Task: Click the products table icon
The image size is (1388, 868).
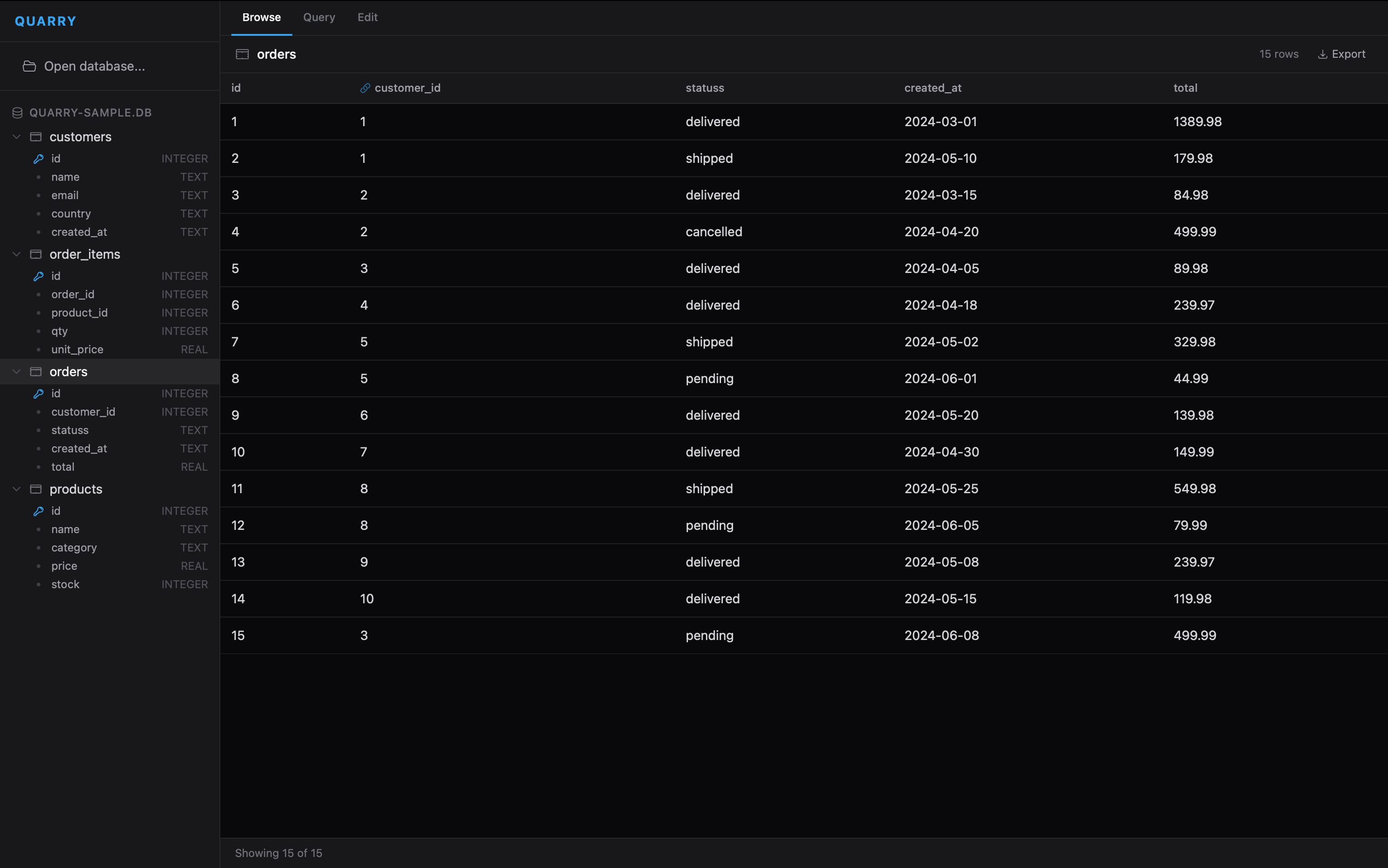Action: tap(36, 489)
